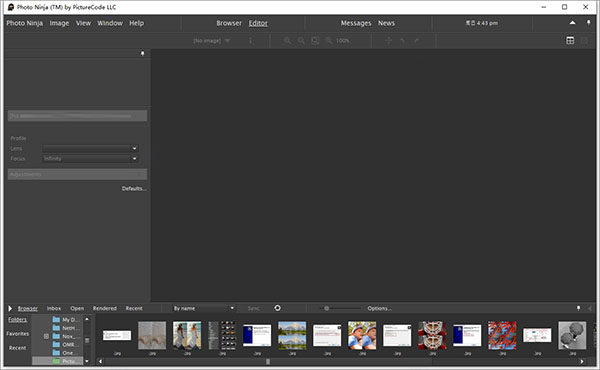Image resolution: width=600 pixels, height=370 pixels.
Task: Click thumbnail strip scroll right arrow
Action: (582, 361)
